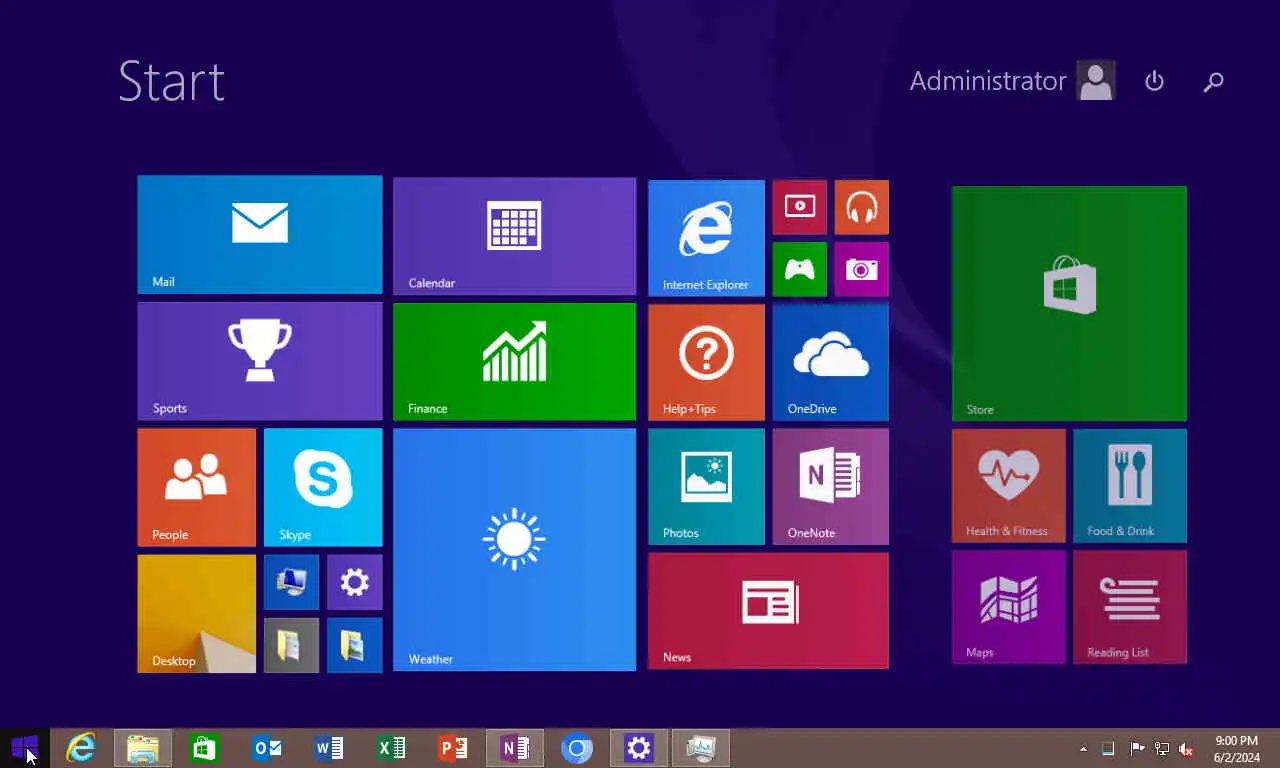Switch to OneNote on the taskbar
The width and height of the screenshot is (1280, 768).
click(515, 748)
